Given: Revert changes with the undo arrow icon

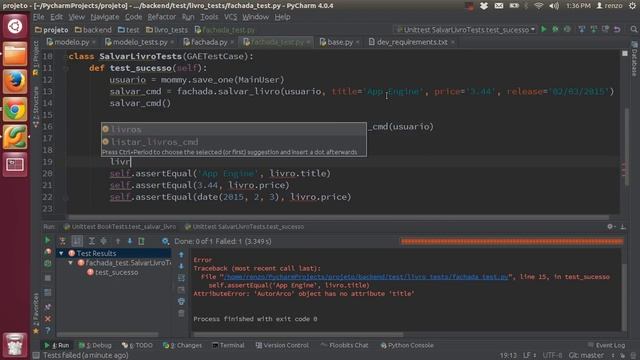Looking at the screenshot, I should point(617,29).
